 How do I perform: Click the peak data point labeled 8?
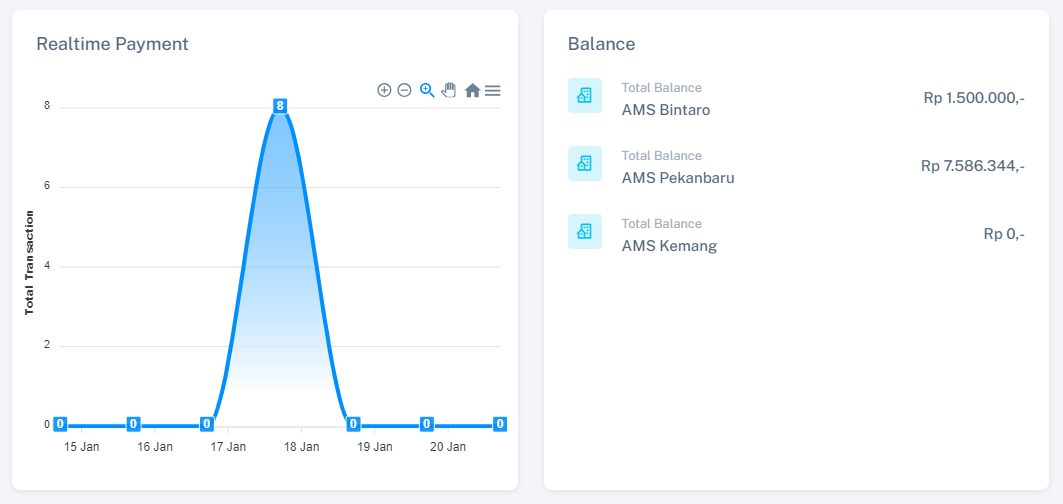pos(280,106)
